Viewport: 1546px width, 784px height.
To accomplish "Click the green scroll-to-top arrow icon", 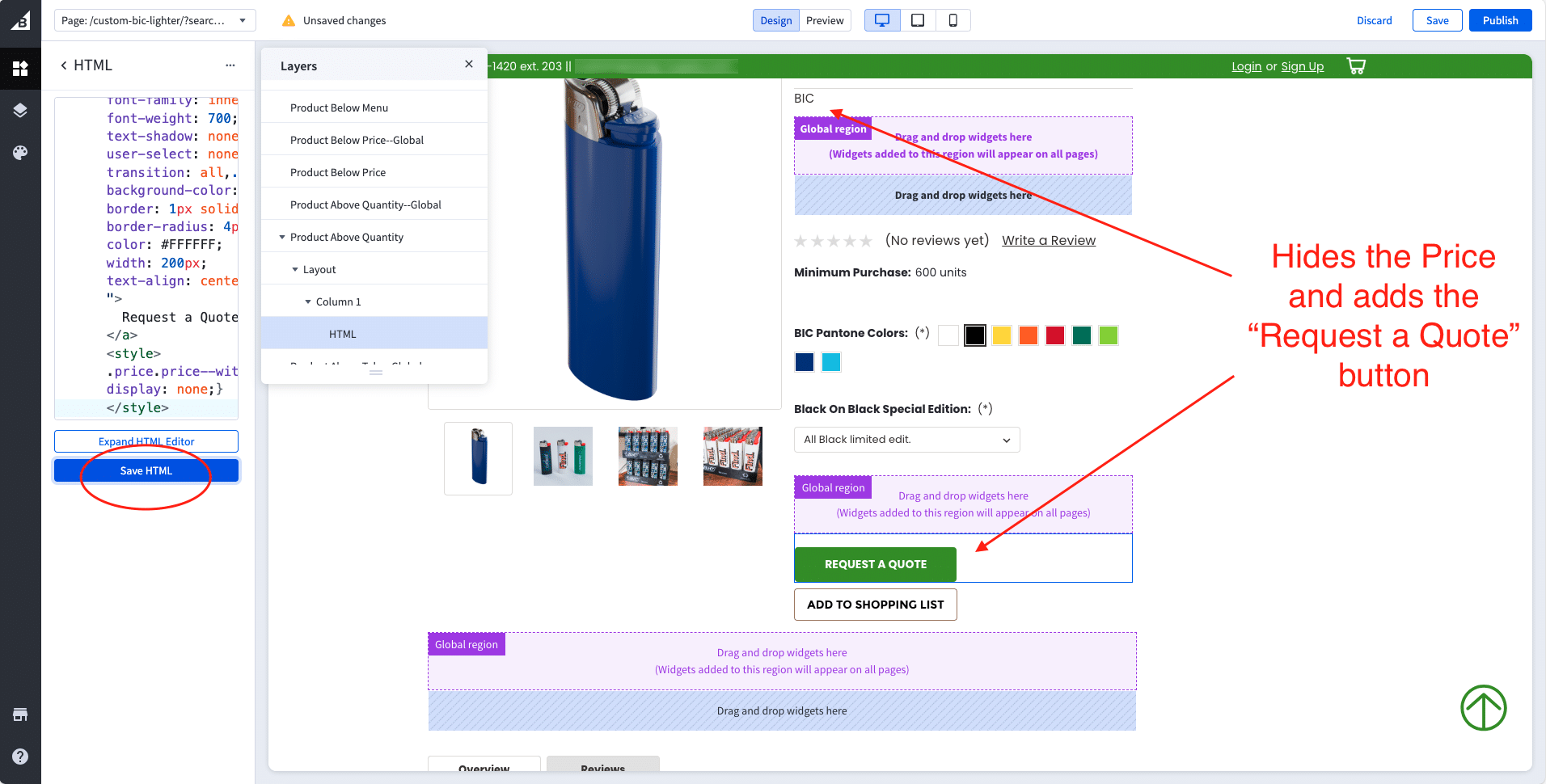I will click(x=1483, y=708).
